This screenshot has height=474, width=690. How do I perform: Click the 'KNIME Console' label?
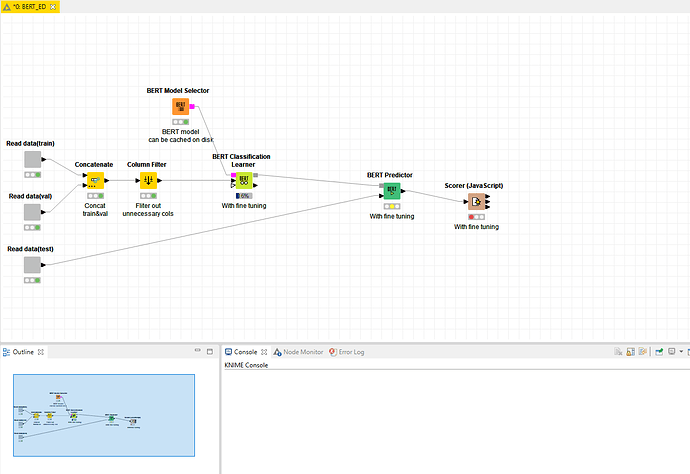[x=246, y=365]
